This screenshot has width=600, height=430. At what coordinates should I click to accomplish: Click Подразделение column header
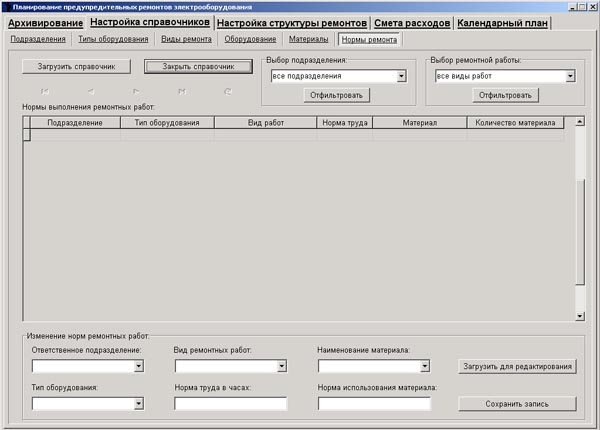pyautogui.click(x=75, y=123)
